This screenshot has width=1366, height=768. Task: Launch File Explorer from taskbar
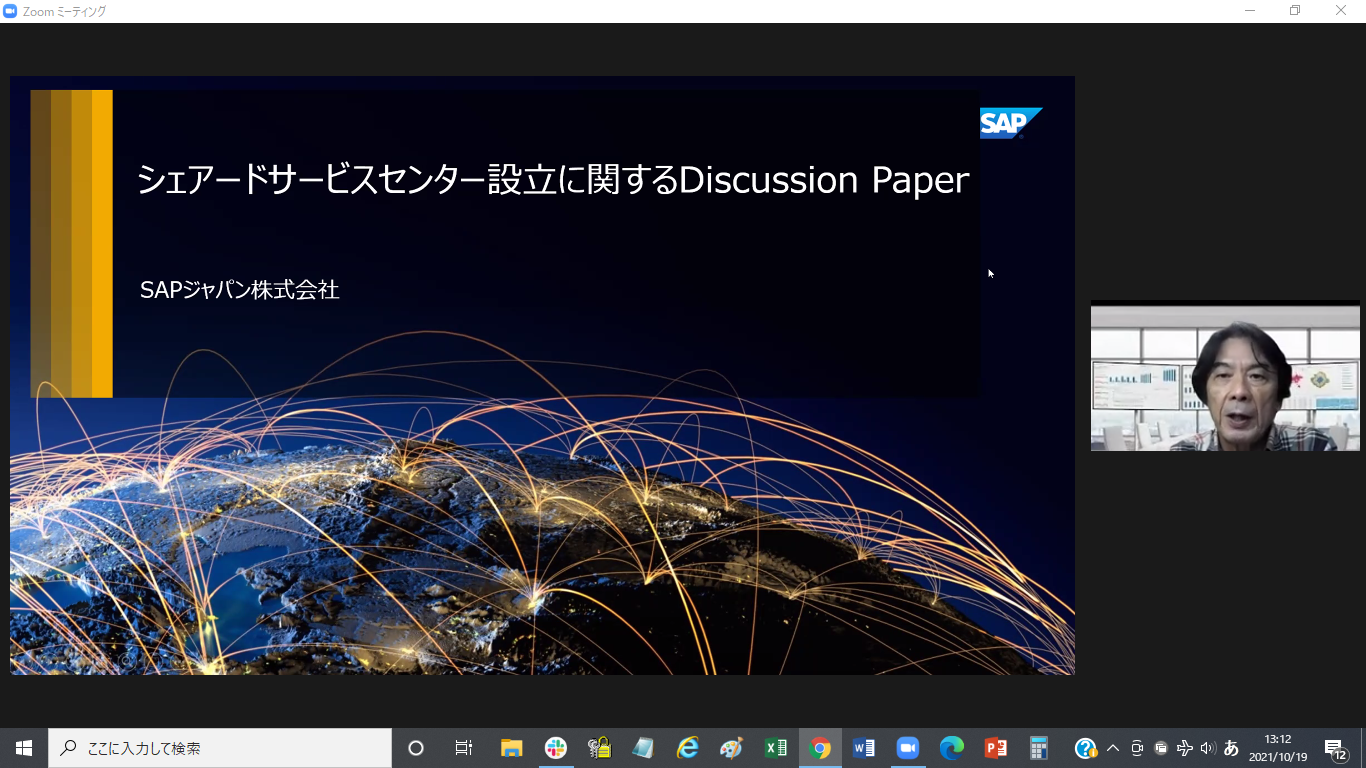512,748
